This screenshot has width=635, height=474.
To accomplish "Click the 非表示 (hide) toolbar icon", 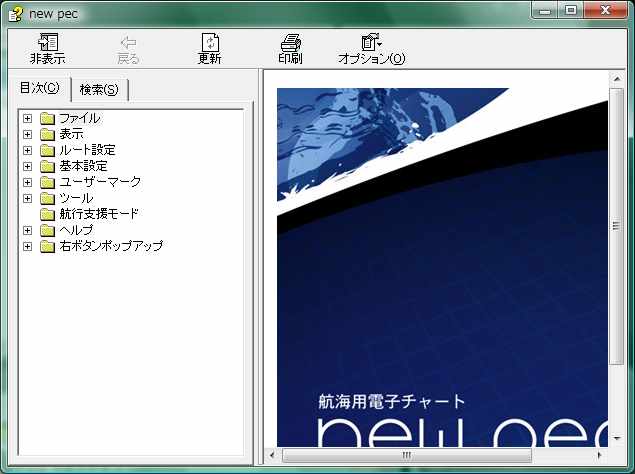I will pyautogui.click(x=48, y=49).
